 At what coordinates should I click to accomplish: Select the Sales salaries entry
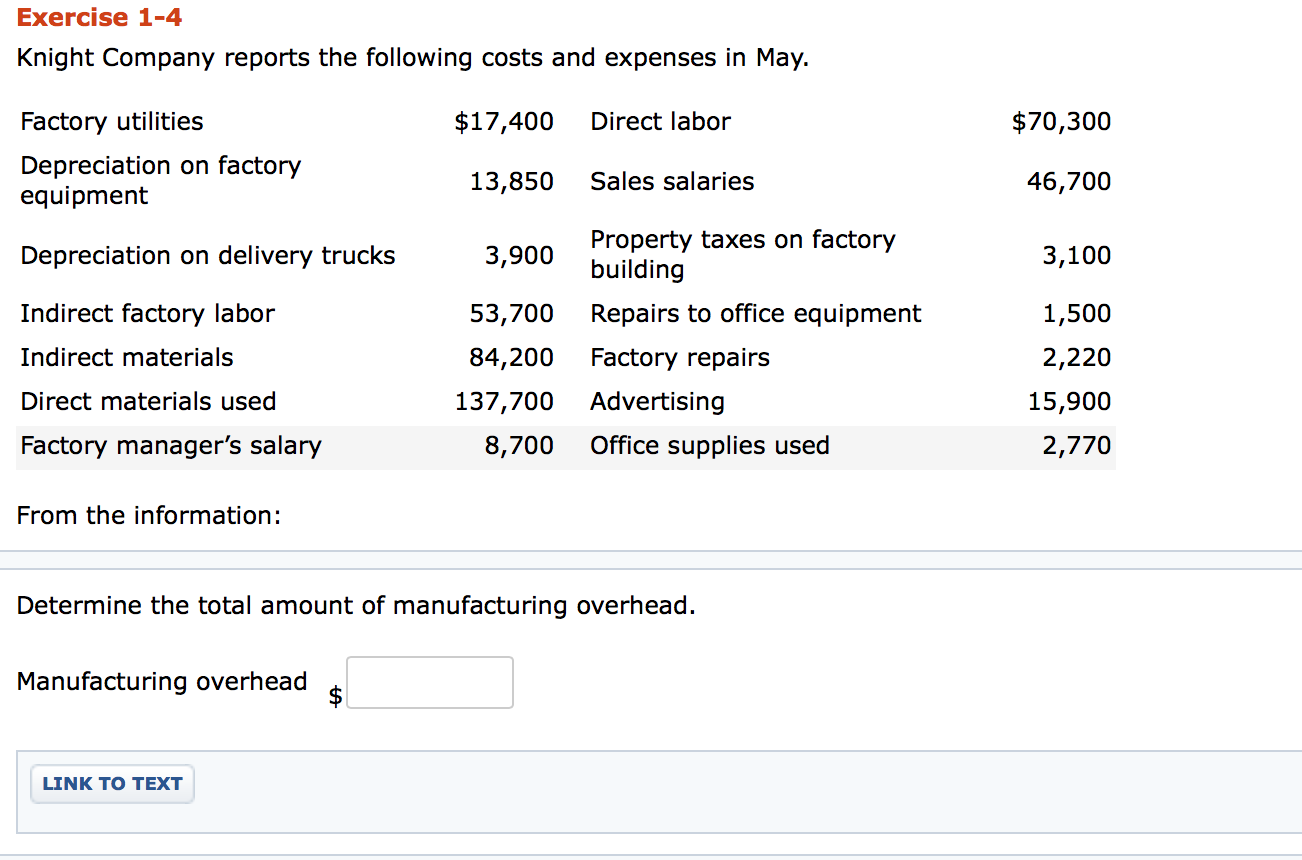click(x=671, y=181)
